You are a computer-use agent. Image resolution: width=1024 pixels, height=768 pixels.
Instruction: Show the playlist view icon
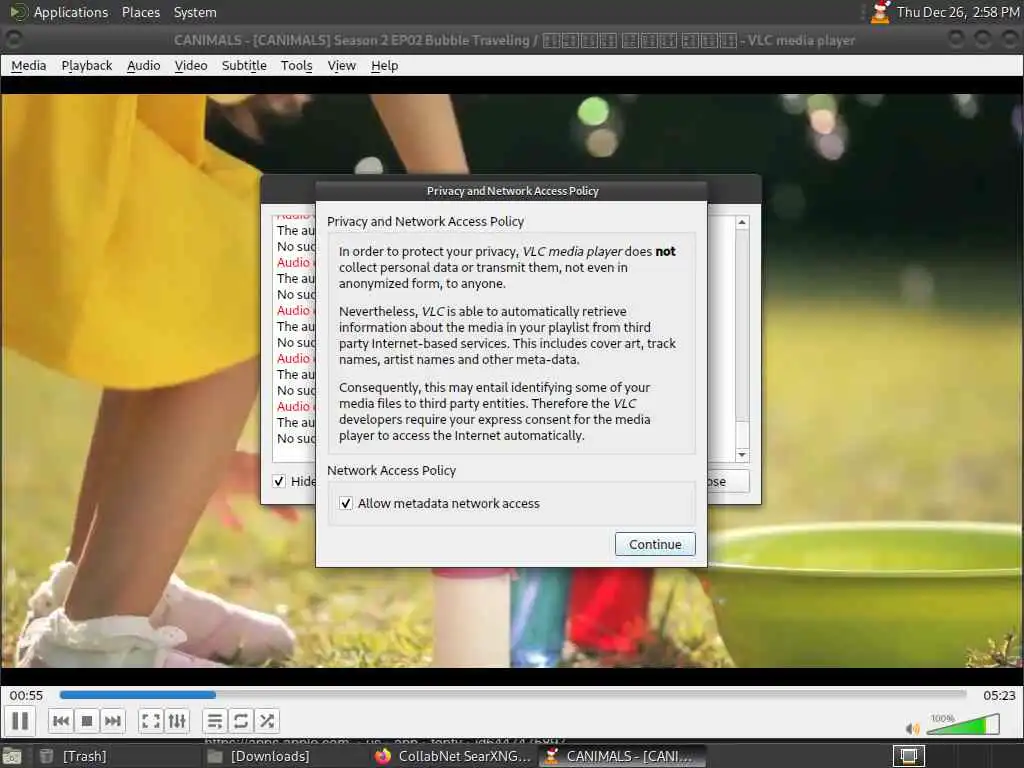click(215, 721)
